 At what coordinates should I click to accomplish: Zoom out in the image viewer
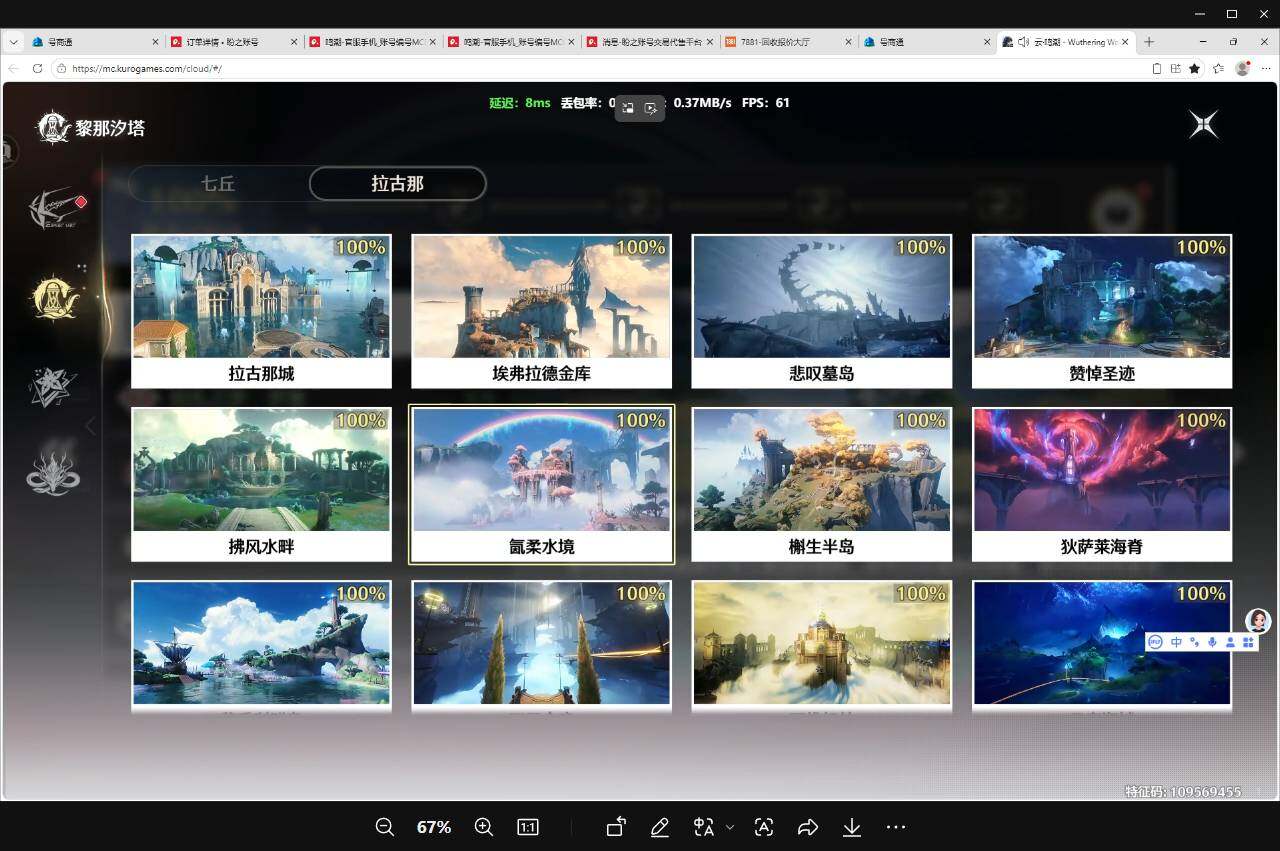384,827
